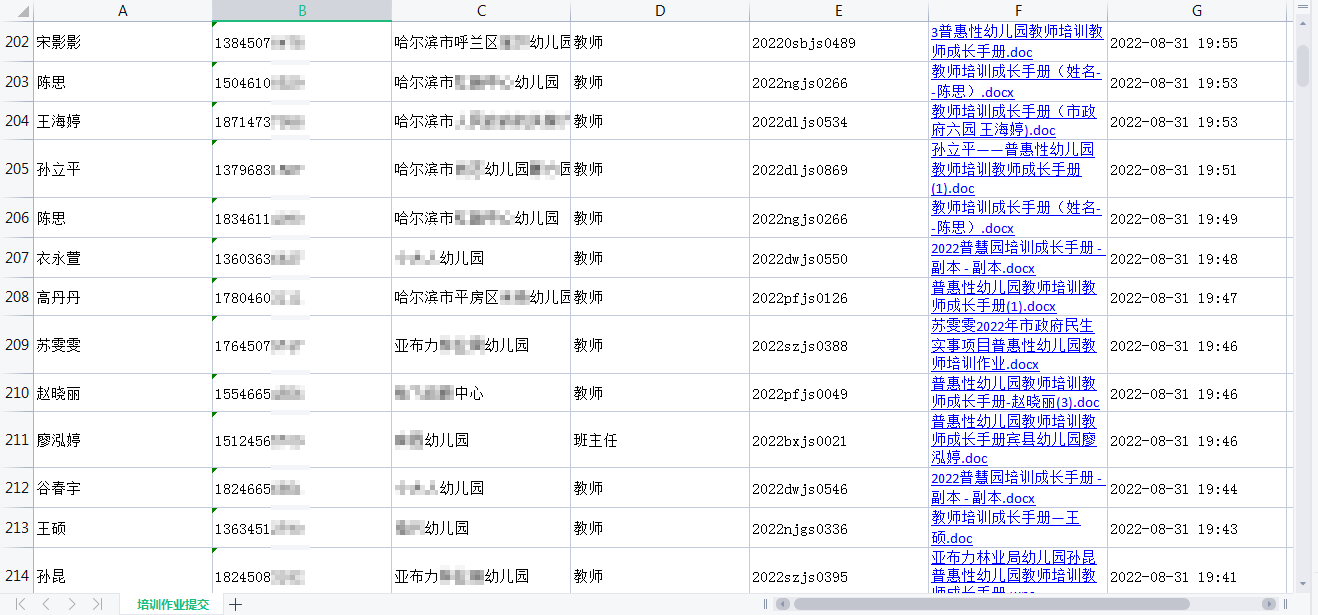Click horizontal scrollbar left arrow
Image resolution: width=1318 pixels, height=615 pixels.
783,604
